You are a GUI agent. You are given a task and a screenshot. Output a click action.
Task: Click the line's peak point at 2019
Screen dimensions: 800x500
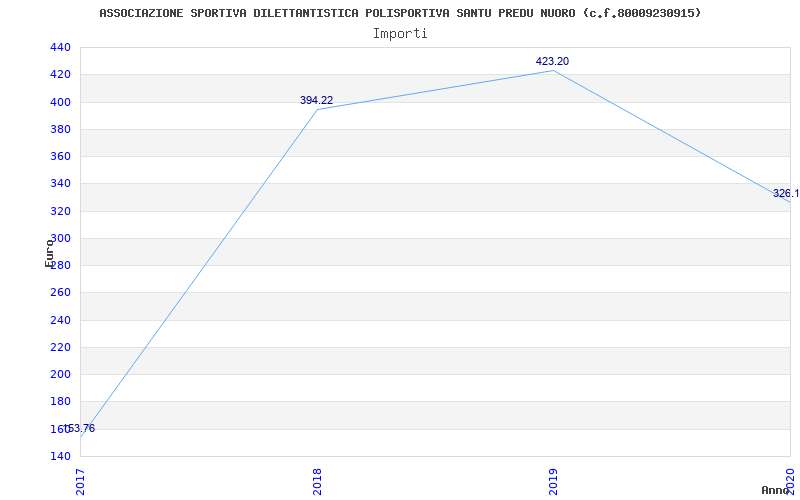pyautogui.click(x=554, y=70)
